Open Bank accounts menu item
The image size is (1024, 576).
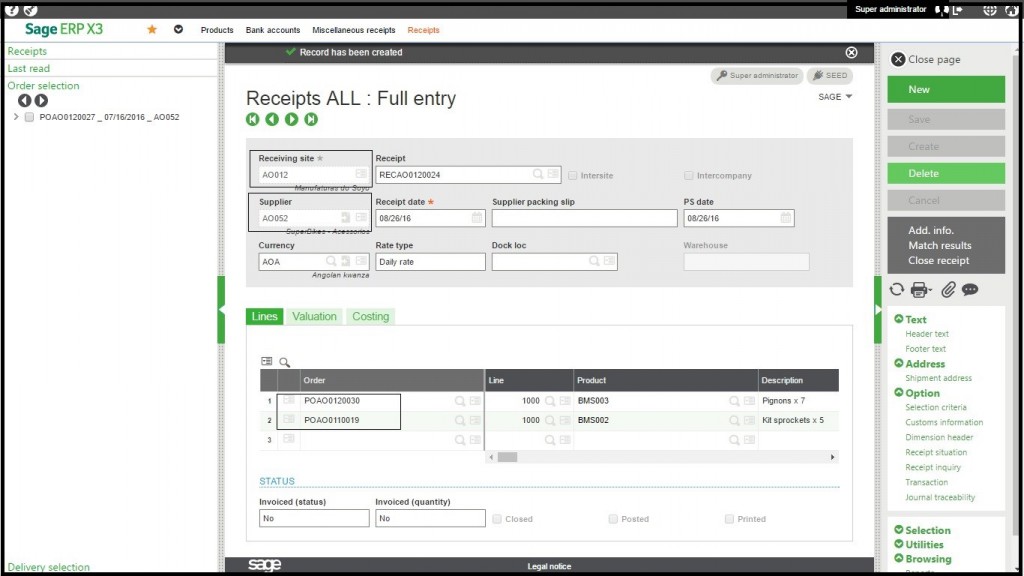coord(273,30)
